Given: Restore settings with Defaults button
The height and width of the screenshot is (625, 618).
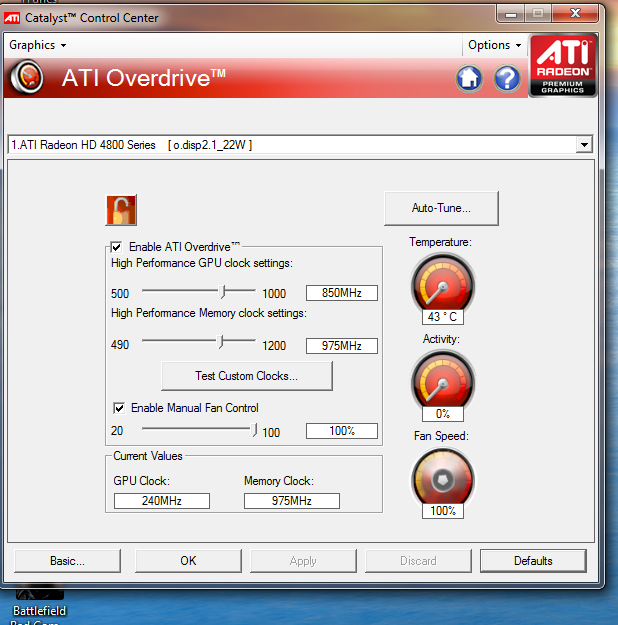Looking at the screenshot, I should click(533, 561).
